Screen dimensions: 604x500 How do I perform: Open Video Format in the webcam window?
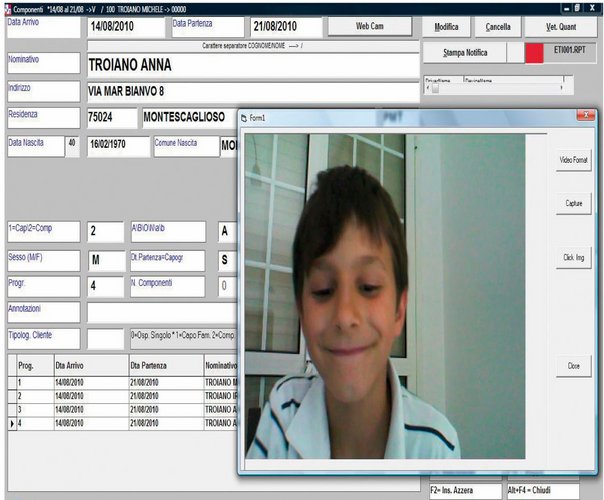[x=573, y=160]
